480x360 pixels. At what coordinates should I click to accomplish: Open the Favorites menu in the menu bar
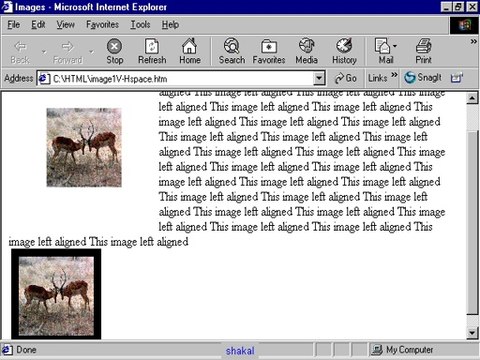[x=102, y=25]
